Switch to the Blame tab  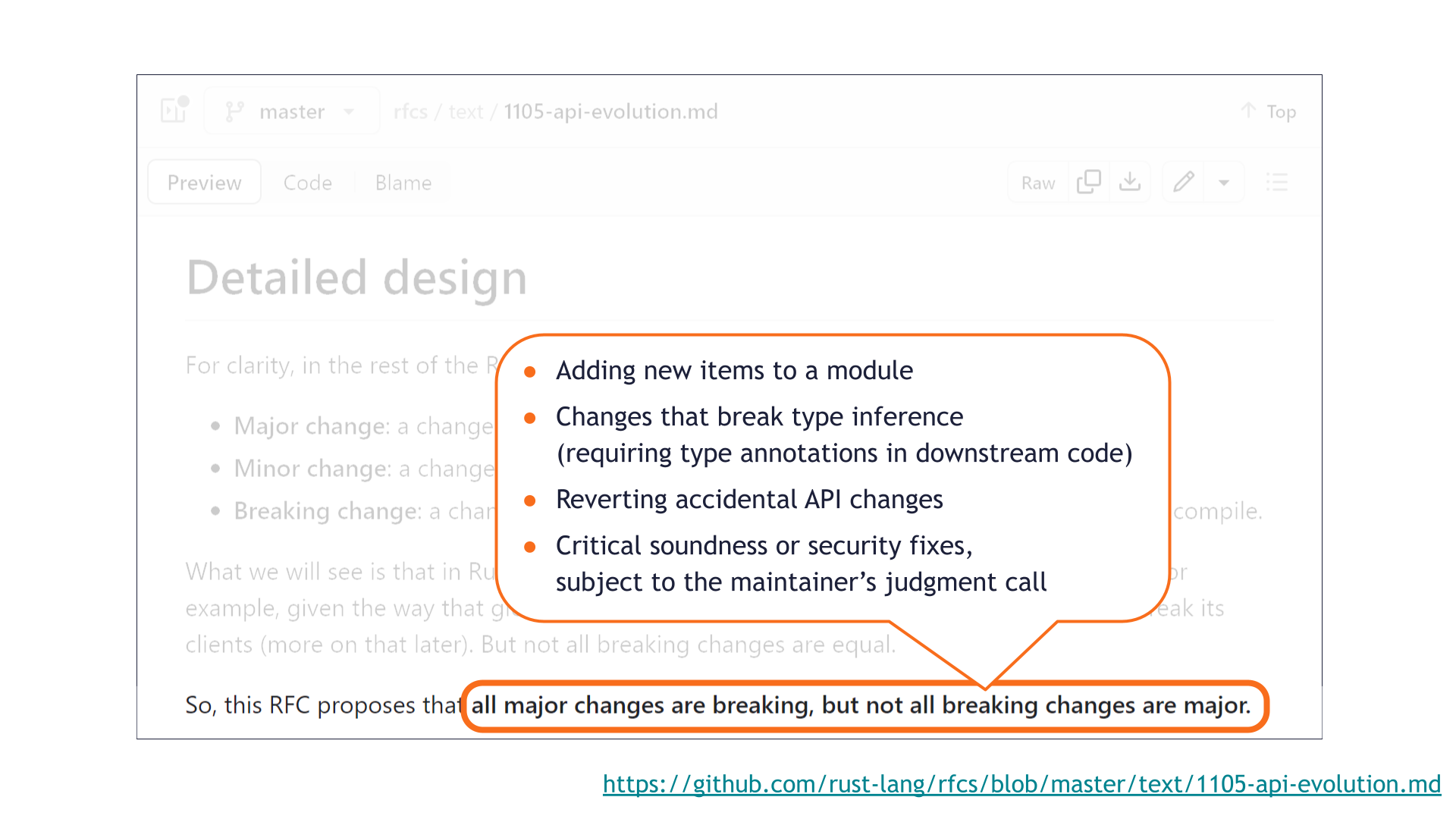(x=403, y=182)
